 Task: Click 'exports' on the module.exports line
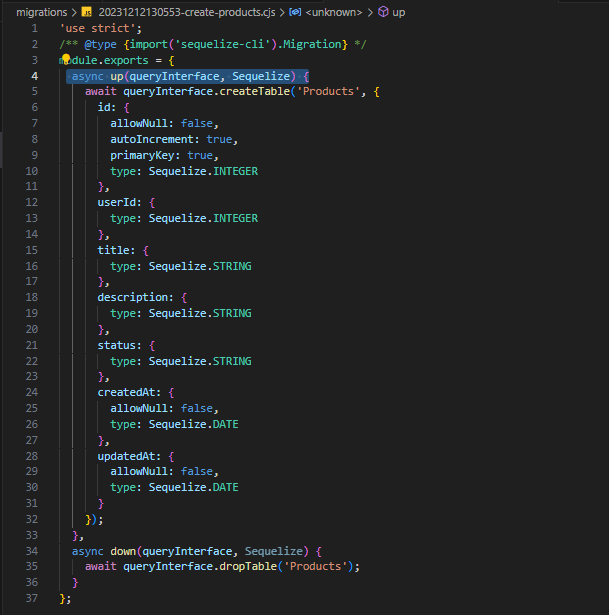tap(126, 60)
